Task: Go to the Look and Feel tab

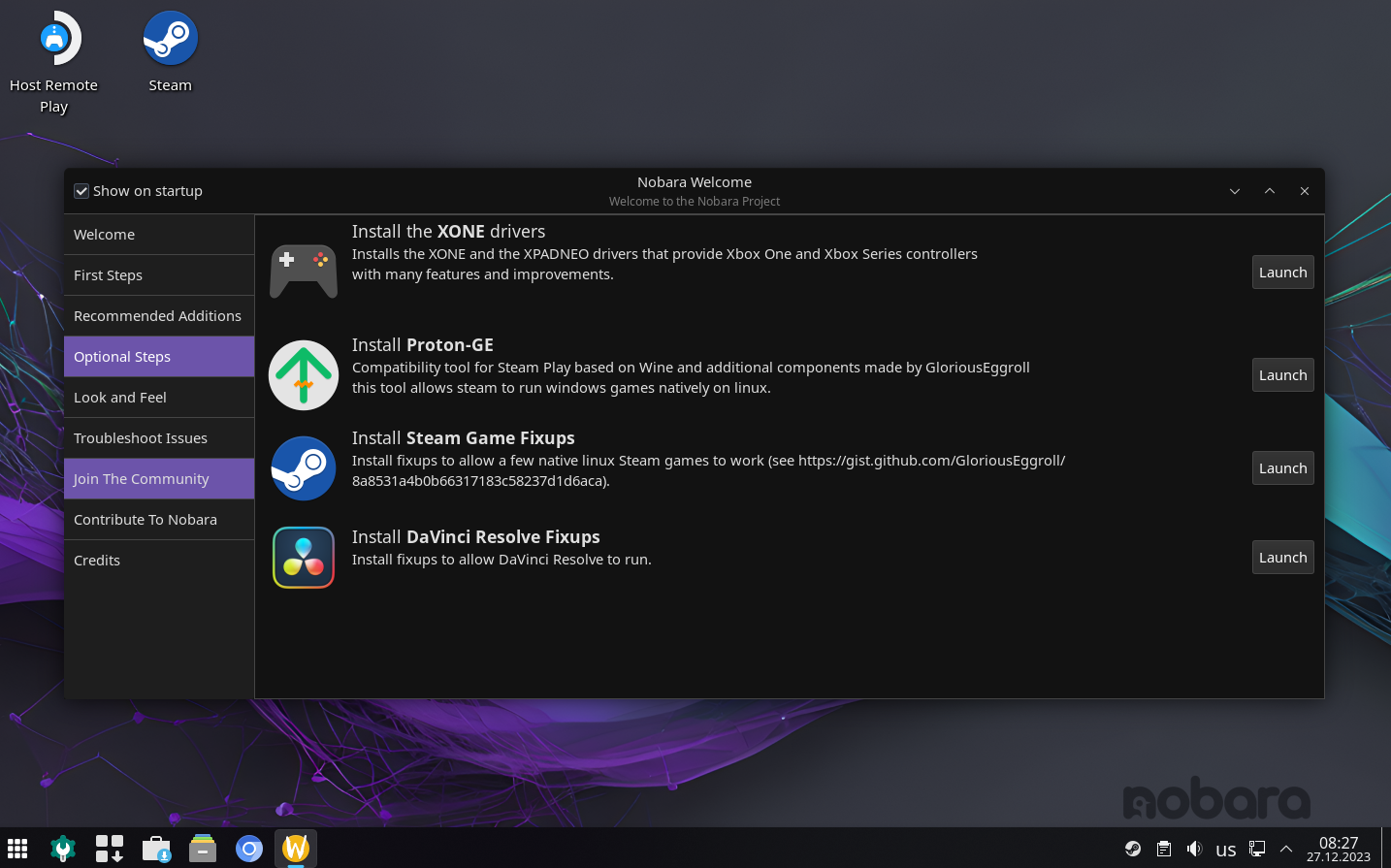Action: pos(159,398)
